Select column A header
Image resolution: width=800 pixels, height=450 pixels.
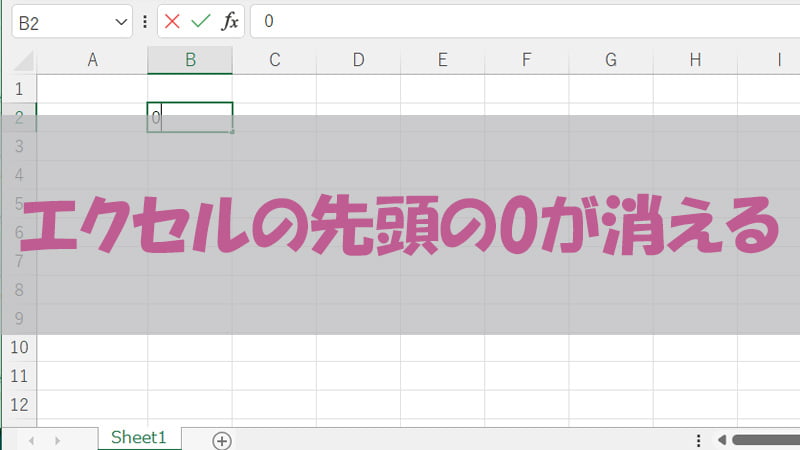tap(92, 60)
